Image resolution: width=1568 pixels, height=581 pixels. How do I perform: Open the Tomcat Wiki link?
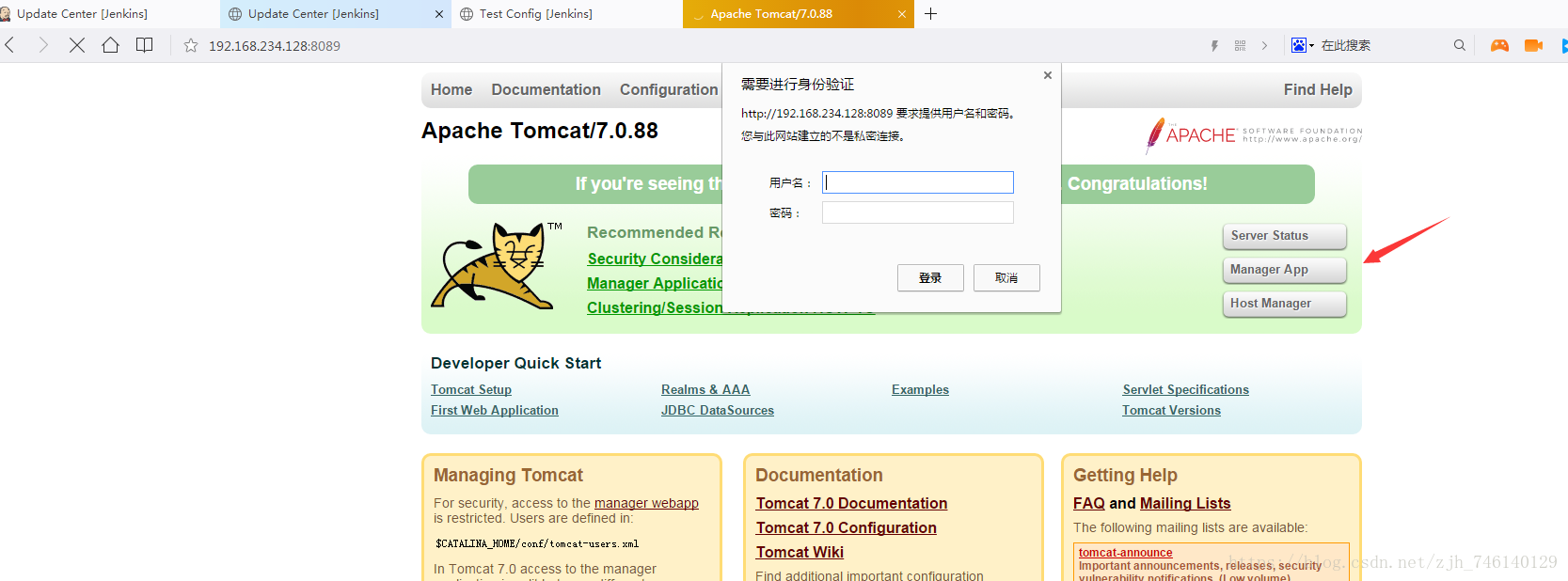click(x=800, y=552)
